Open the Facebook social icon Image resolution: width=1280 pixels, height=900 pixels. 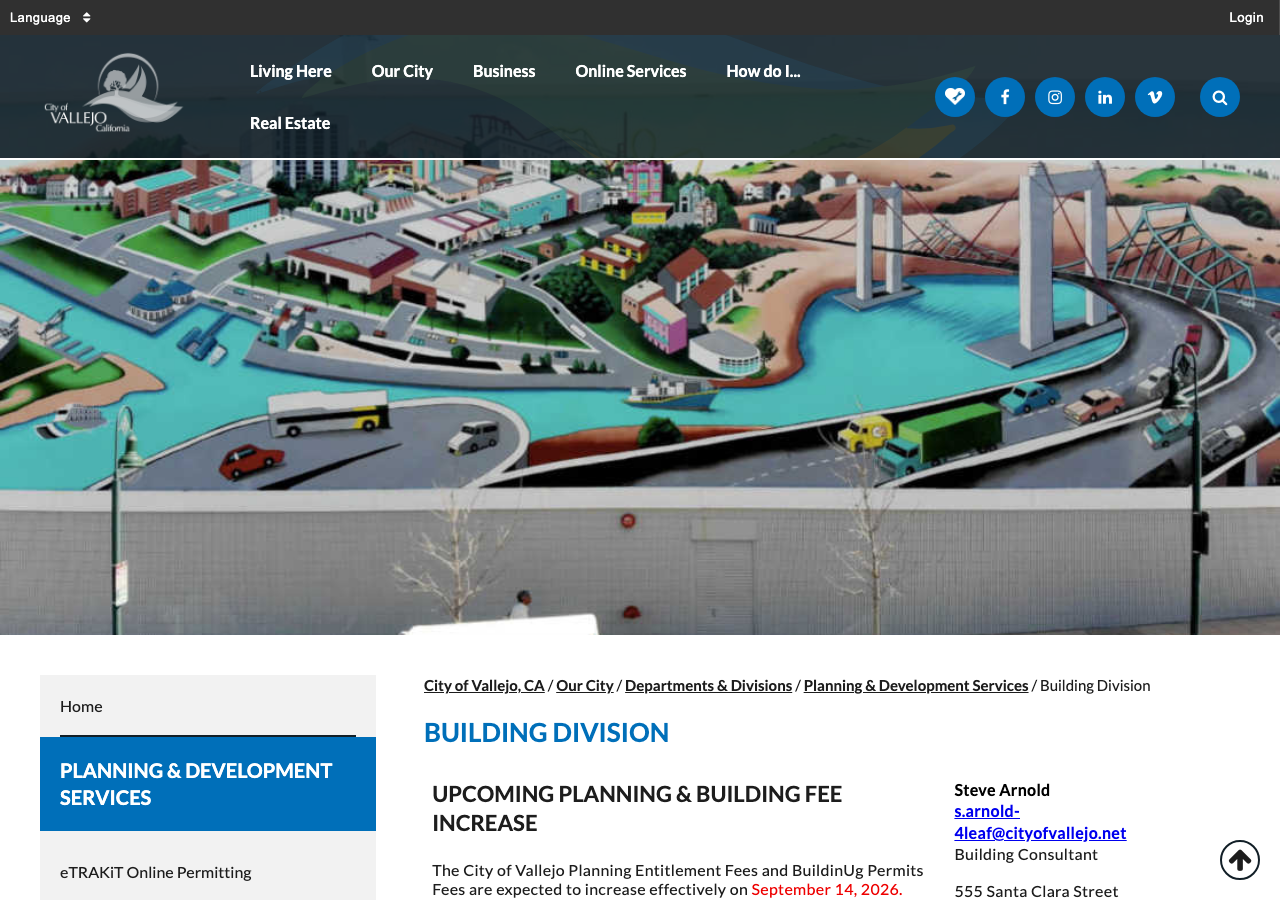click(x=1005, y=97)
